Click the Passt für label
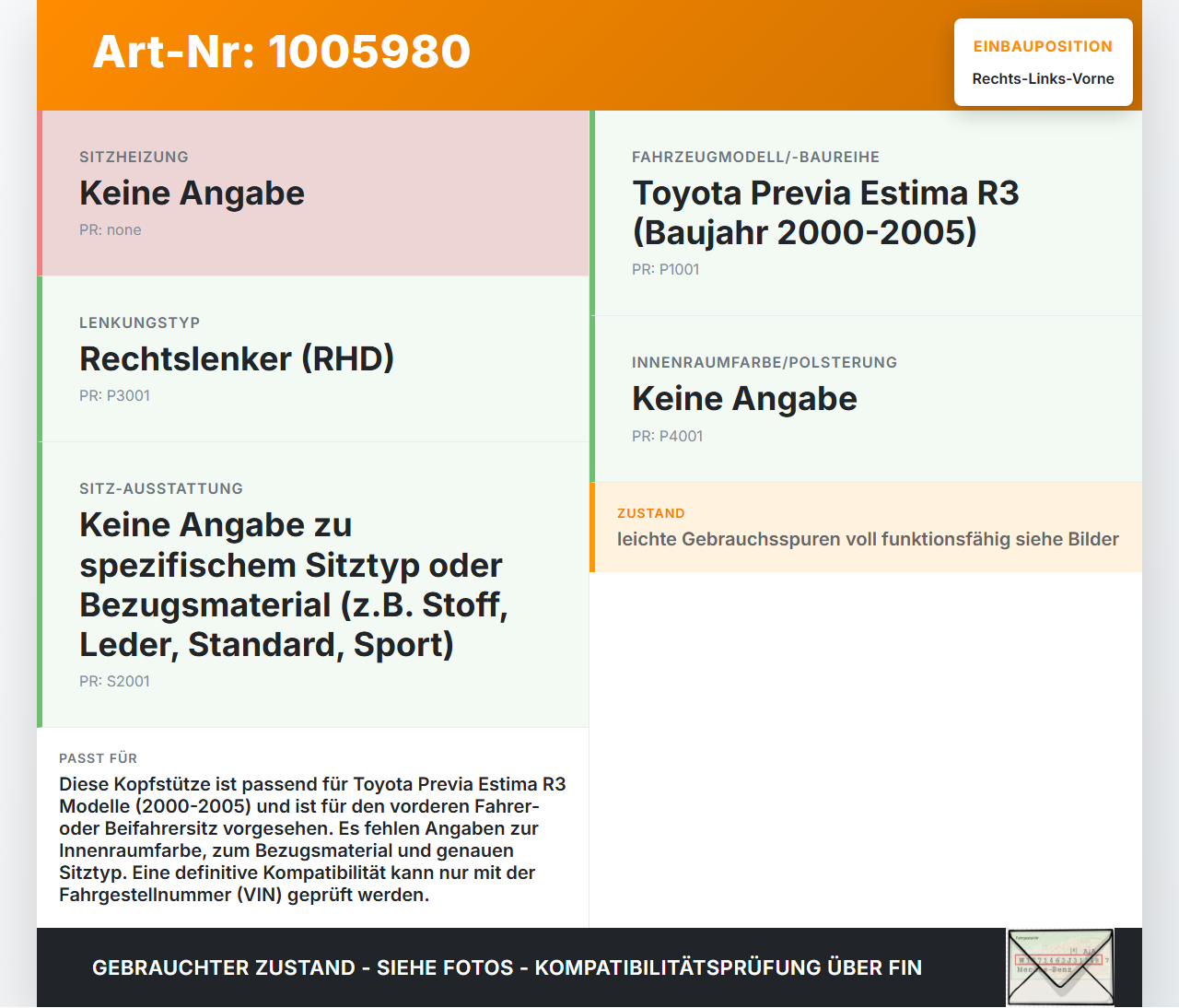Screen dimensions: 1179x1008 click(98, 758)
